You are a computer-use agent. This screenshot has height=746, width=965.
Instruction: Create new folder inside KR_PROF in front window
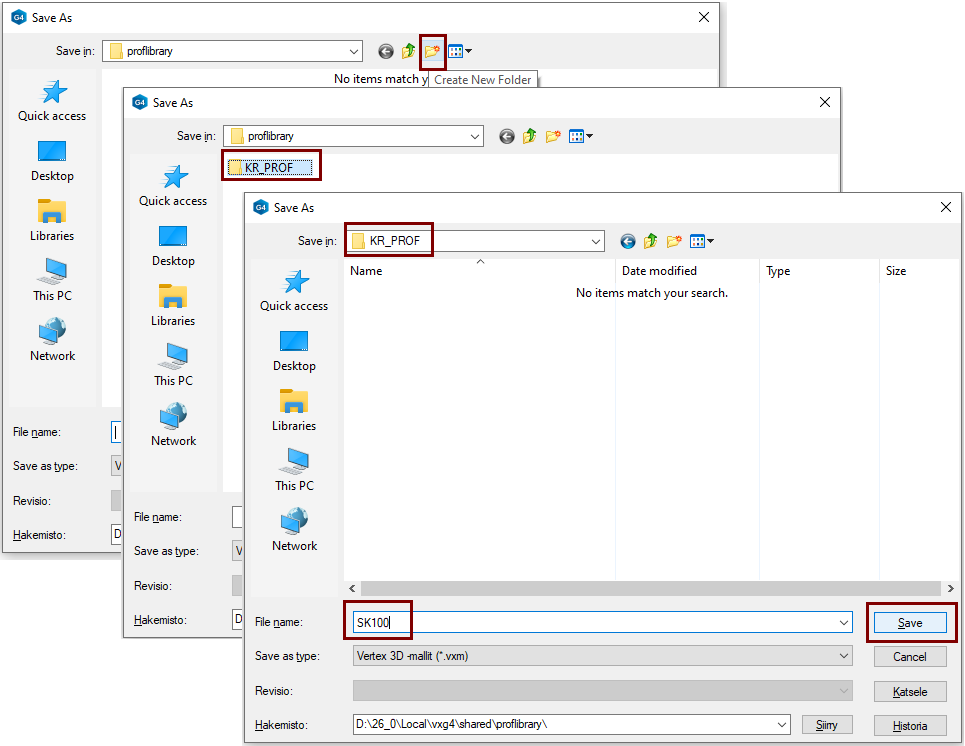tap(675, 241)
